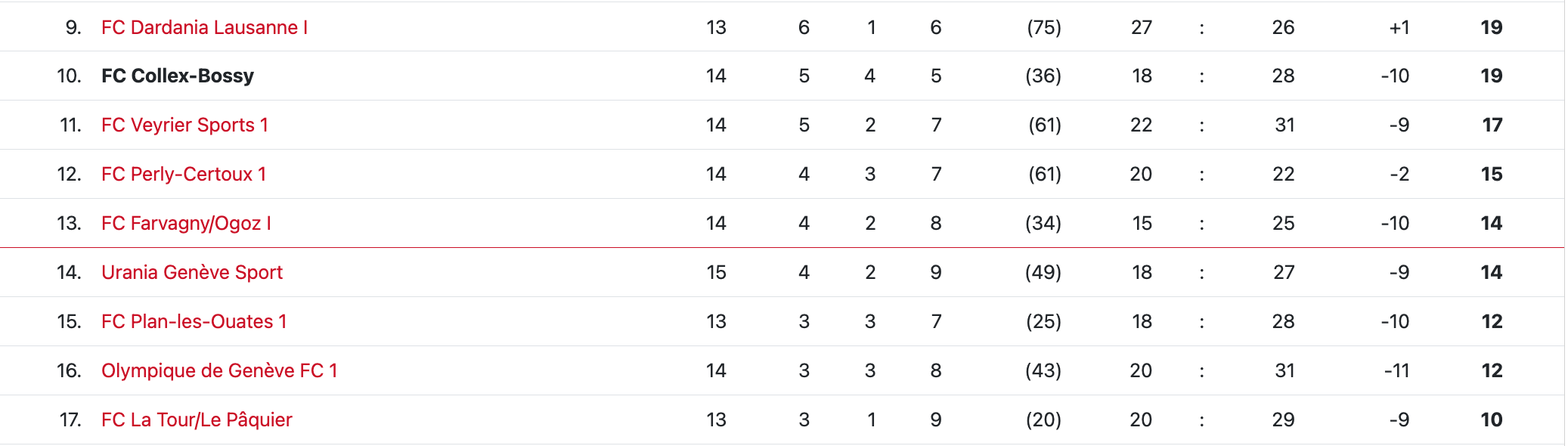Click the +1 goal difference for Dardania
The width and height of the screenshot is (1568, 446).
(1399, 27)
